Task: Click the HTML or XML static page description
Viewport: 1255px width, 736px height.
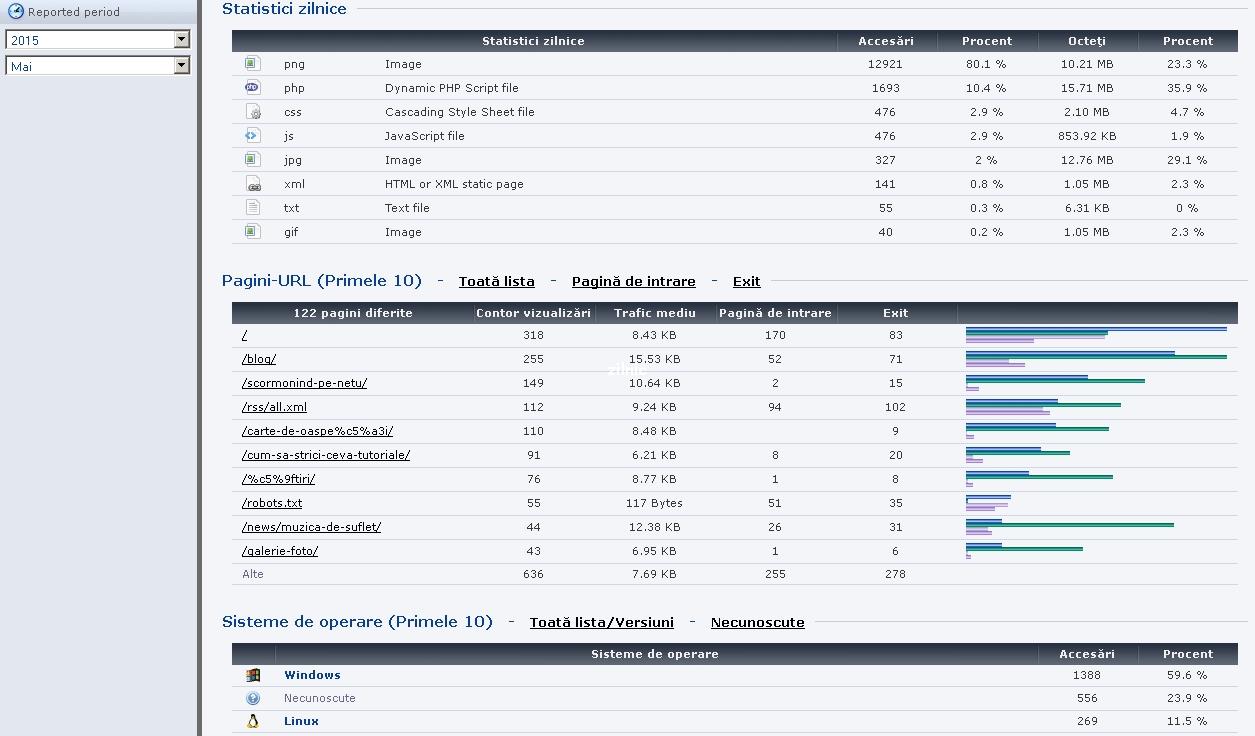Action: [x=454, y=184]
